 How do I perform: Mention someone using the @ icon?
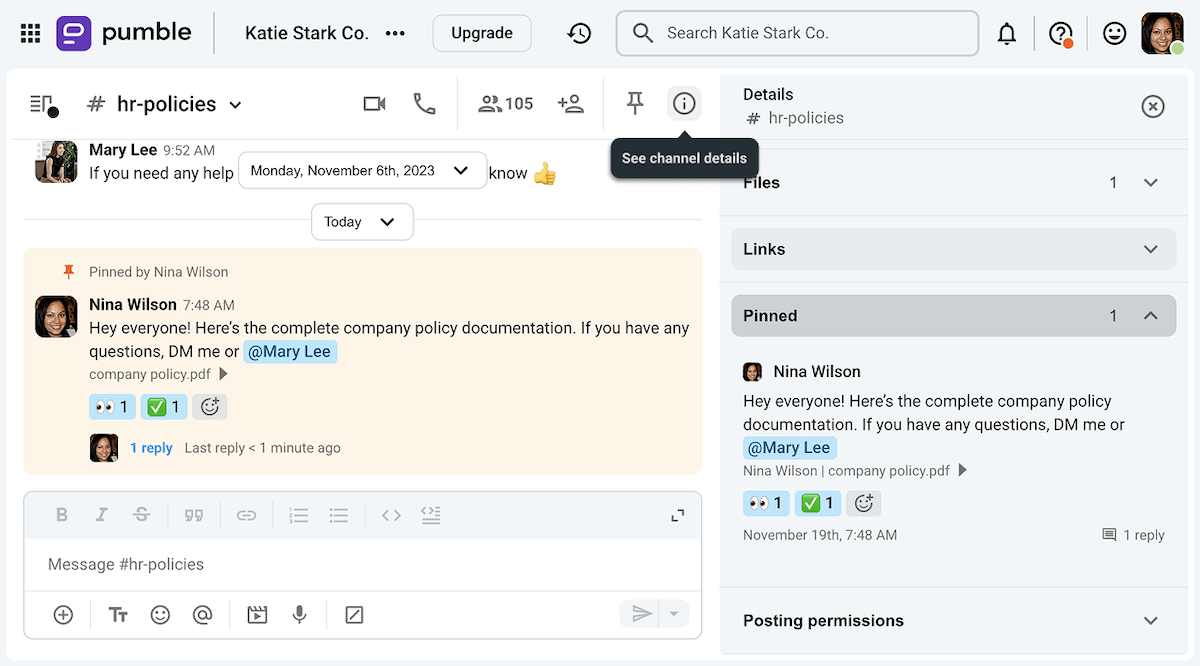203,614
